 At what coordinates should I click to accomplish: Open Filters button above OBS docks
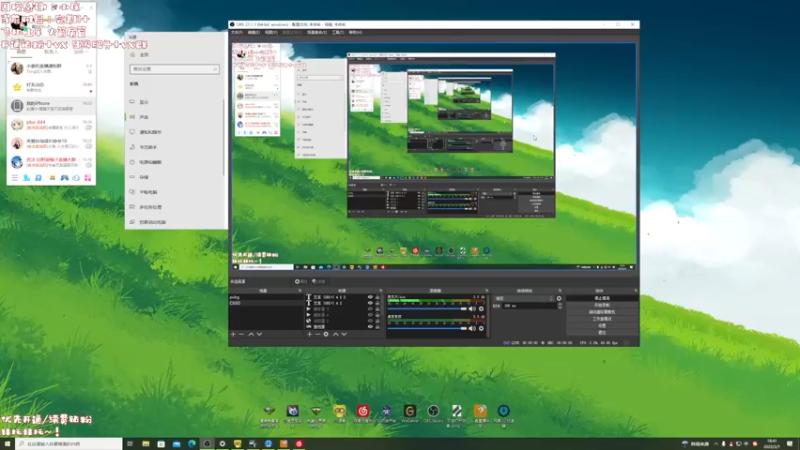pos(319,282)
